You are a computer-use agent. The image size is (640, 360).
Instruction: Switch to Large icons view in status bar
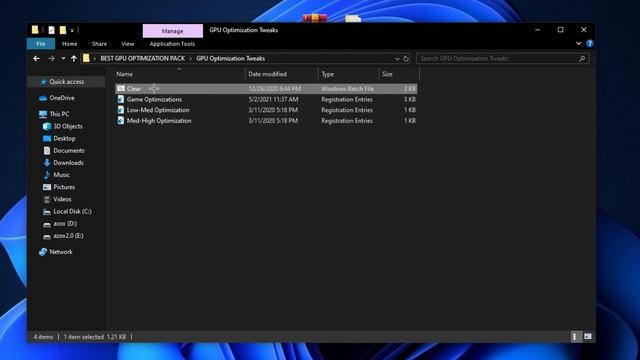(x=587, y=337)
